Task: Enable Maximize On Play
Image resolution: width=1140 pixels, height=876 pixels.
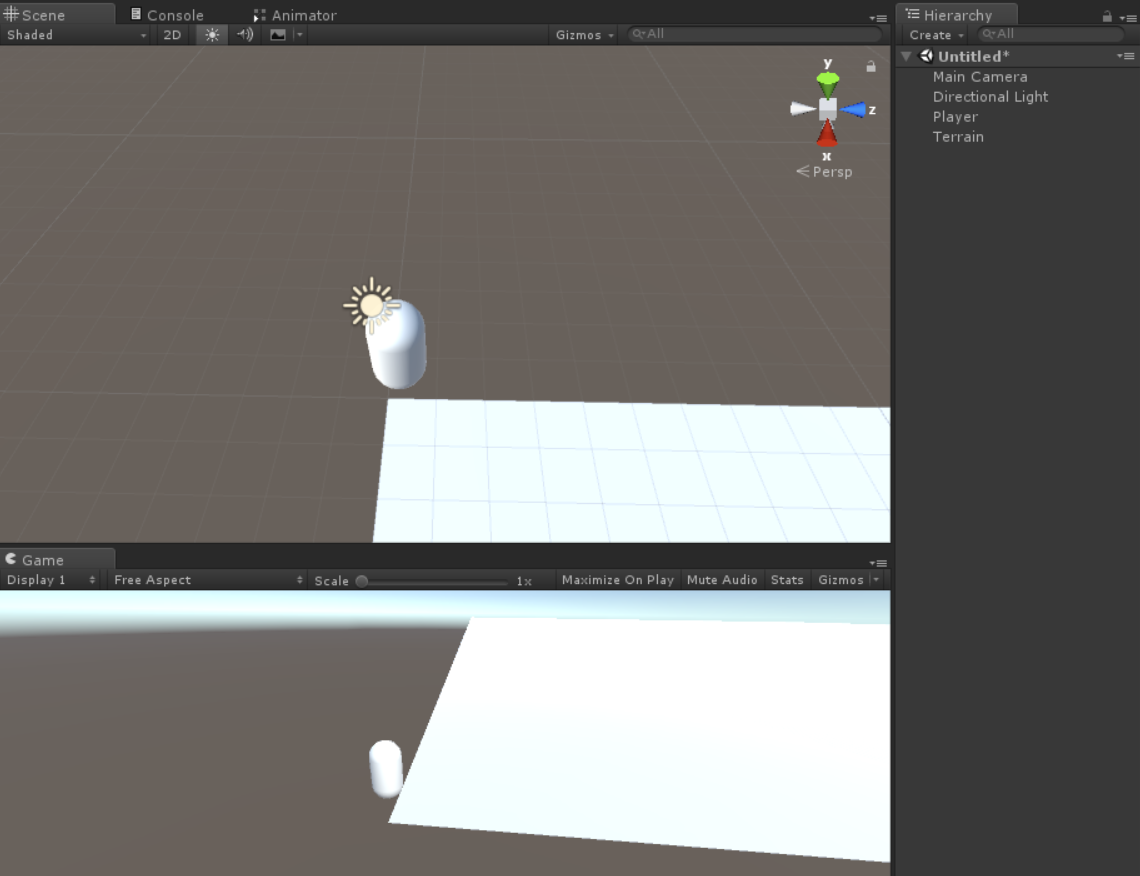Action: 617,579
